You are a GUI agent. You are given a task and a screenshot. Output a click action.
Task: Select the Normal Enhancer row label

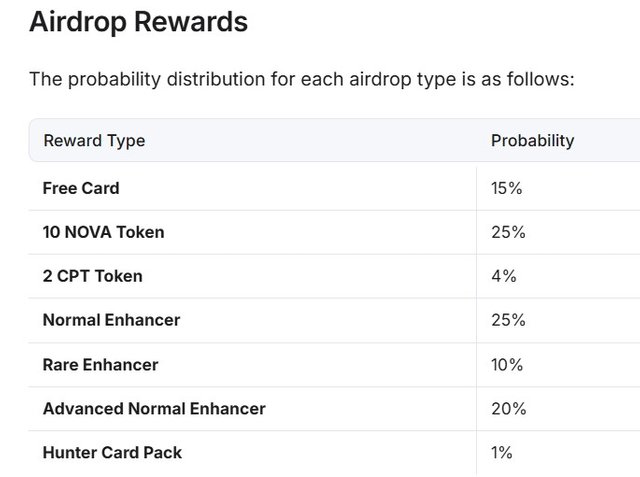tap(111, 320)
